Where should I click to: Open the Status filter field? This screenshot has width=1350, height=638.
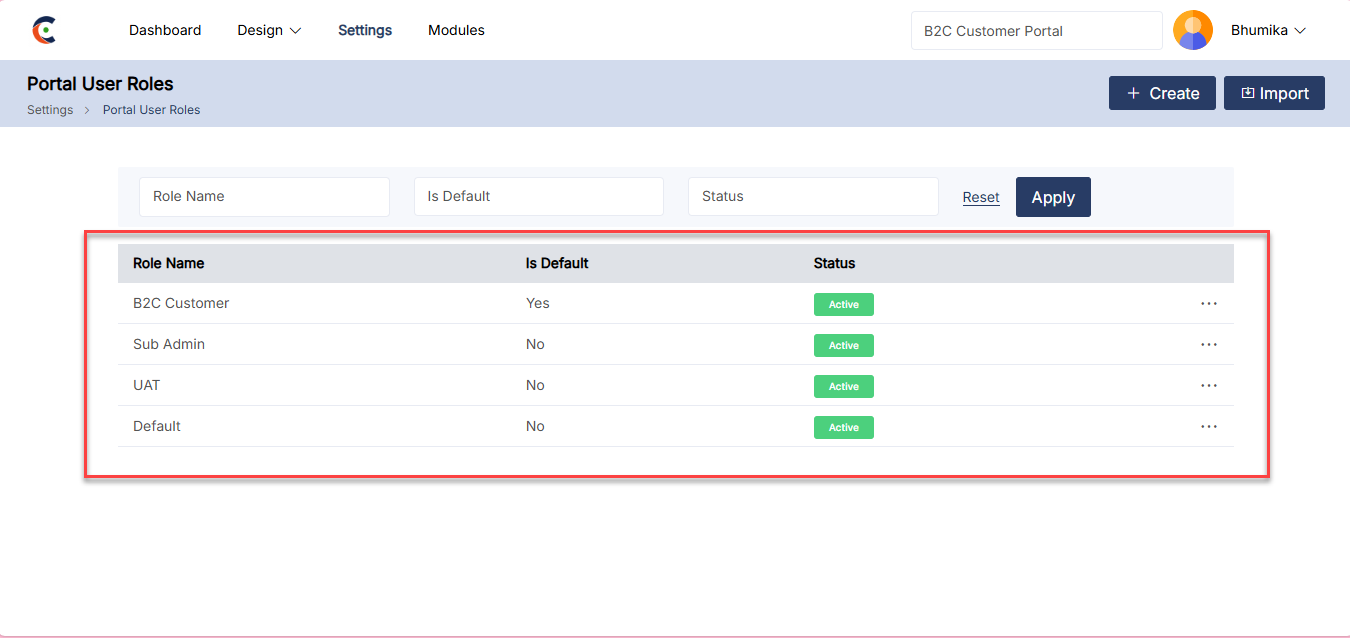point(812,197)
